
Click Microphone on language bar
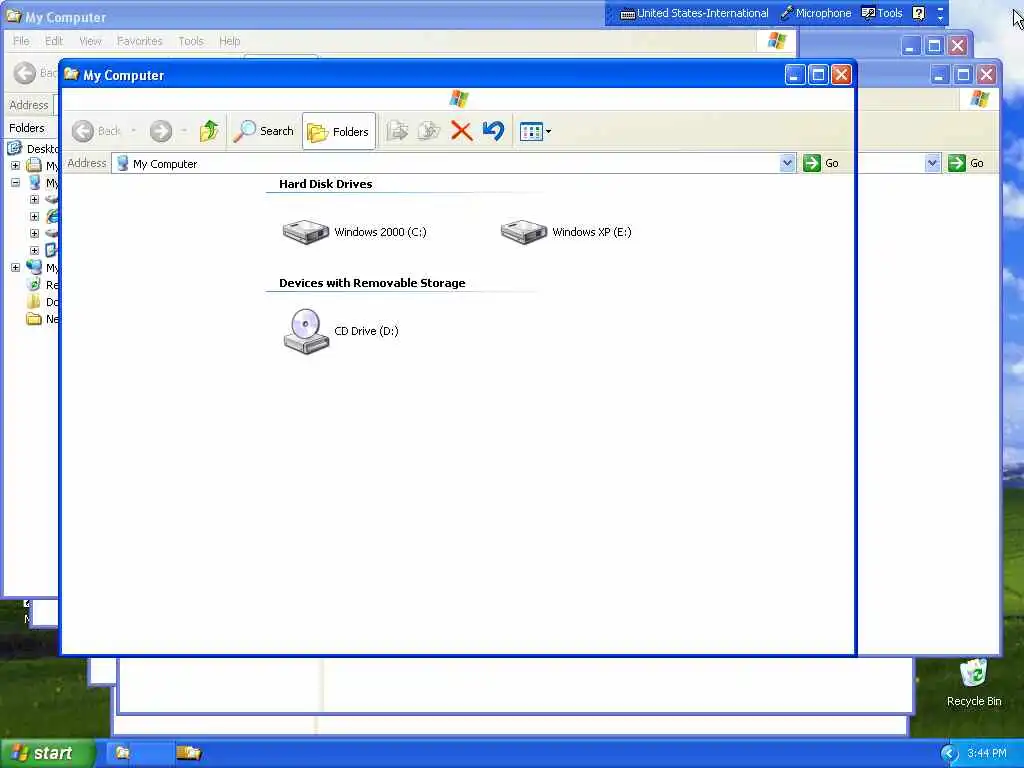coord(816,13)
